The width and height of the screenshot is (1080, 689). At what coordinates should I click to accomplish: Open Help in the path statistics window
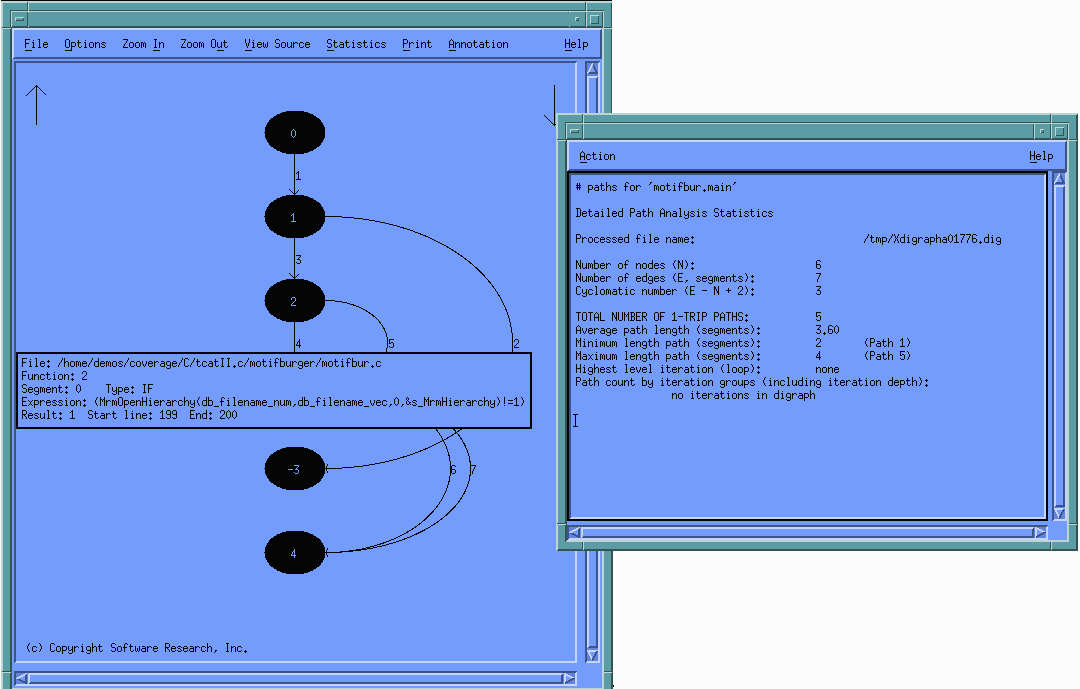click(x=1040, y=156)
